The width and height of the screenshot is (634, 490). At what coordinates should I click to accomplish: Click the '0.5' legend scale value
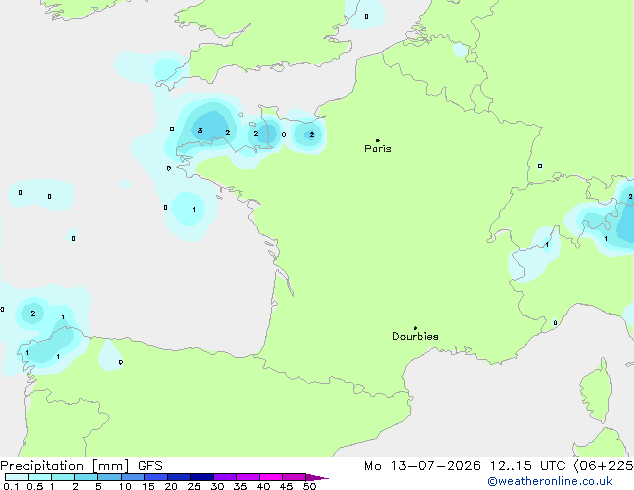(x=35, y=486)
